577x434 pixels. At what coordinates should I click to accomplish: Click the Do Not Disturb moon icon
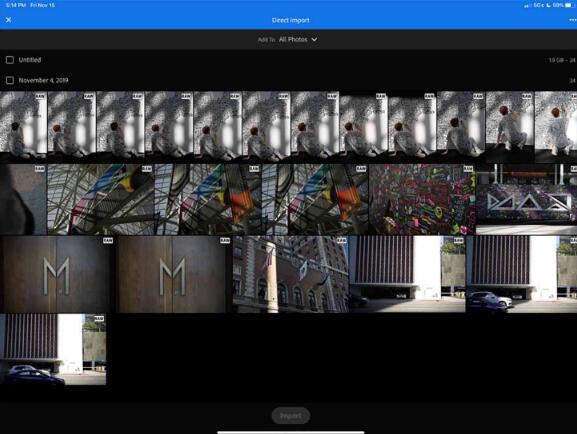[x=548, y=5]
